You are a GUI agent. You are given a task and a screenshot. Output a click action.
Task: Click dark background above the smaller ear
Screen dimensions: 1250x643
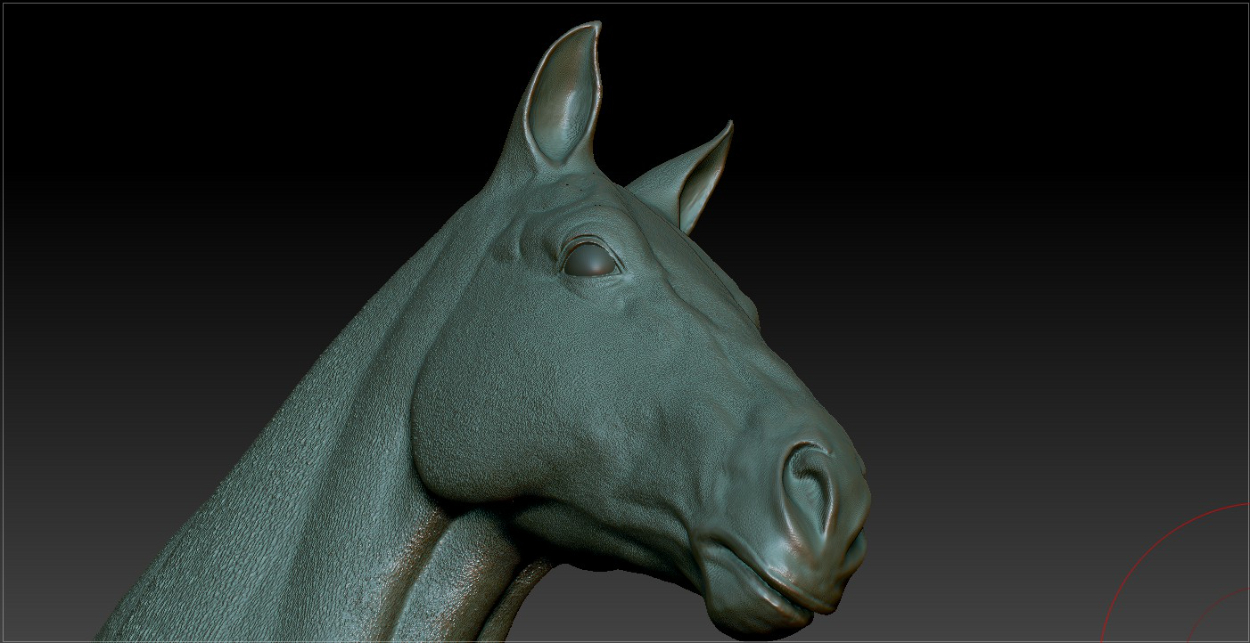point(760,60)
